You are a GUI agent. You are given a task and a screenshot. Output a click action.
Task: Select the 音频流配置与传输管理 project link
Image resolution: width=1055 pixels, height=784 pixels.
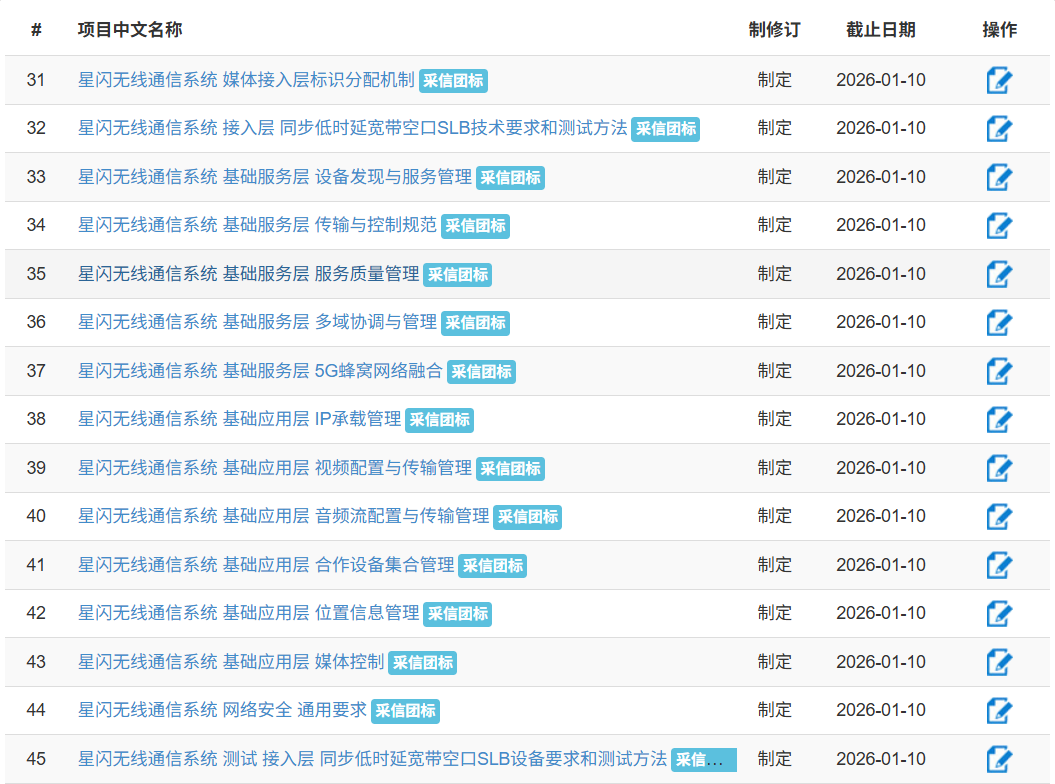[284, 516]
